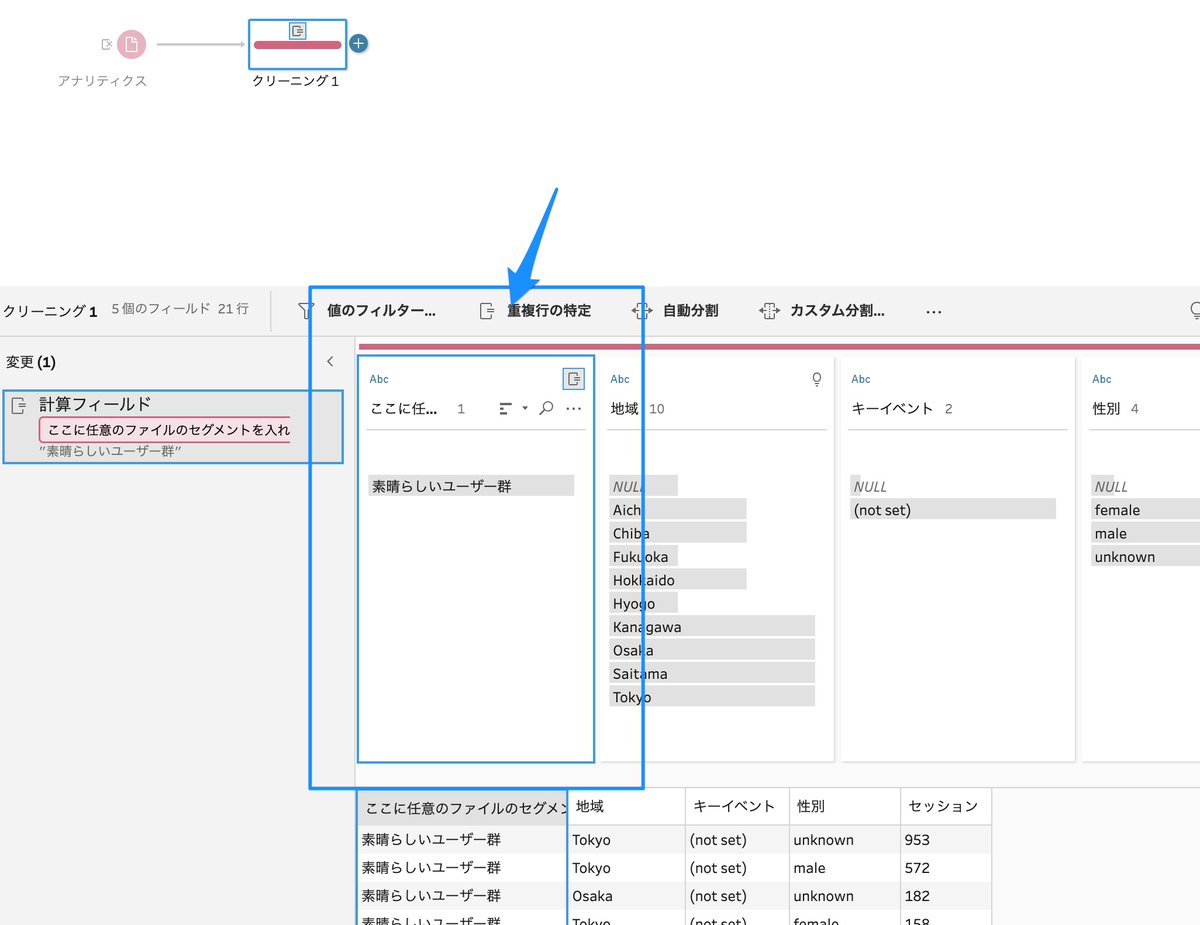Click the calculated field change icon above the クリーニング 1 step

click(297, 31)
